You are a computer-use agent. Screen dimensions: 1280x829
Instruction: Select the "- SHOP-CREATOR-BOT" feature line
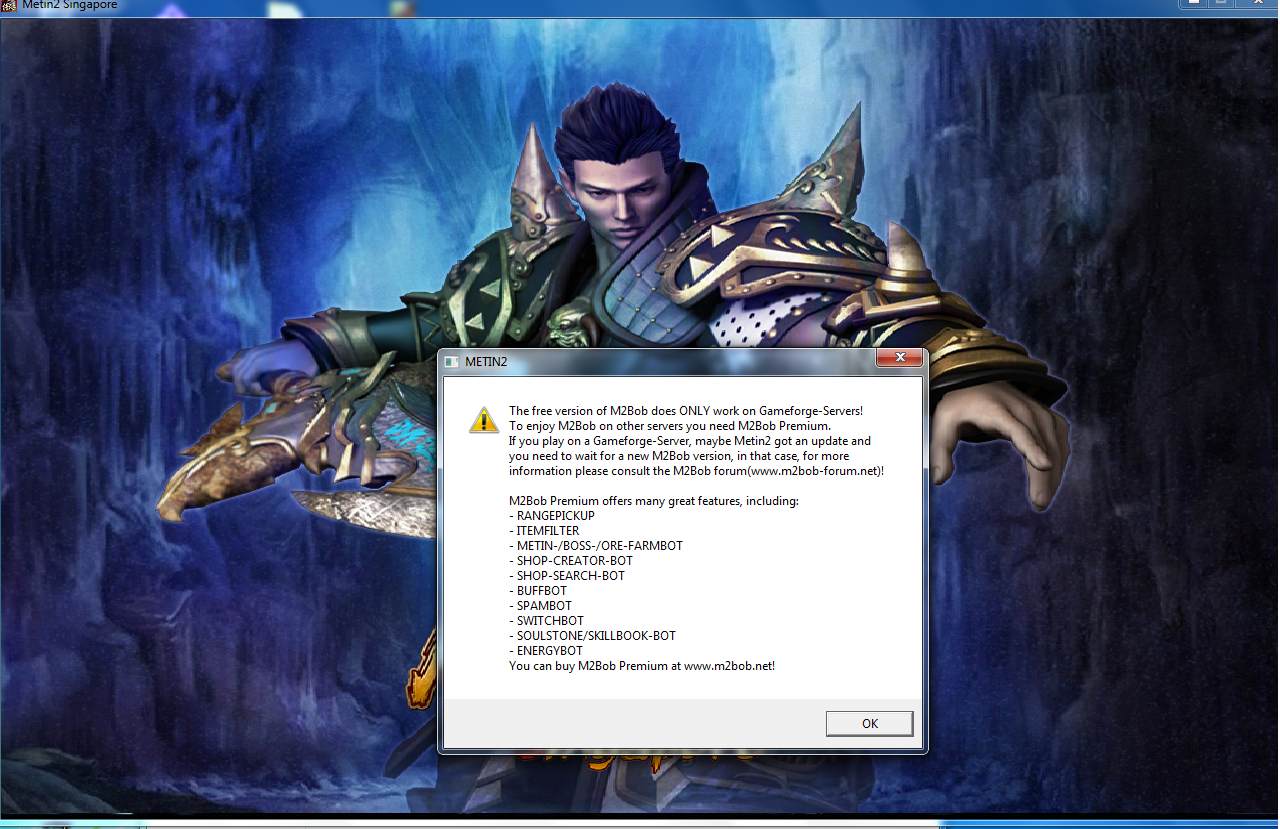pos(569,561)
